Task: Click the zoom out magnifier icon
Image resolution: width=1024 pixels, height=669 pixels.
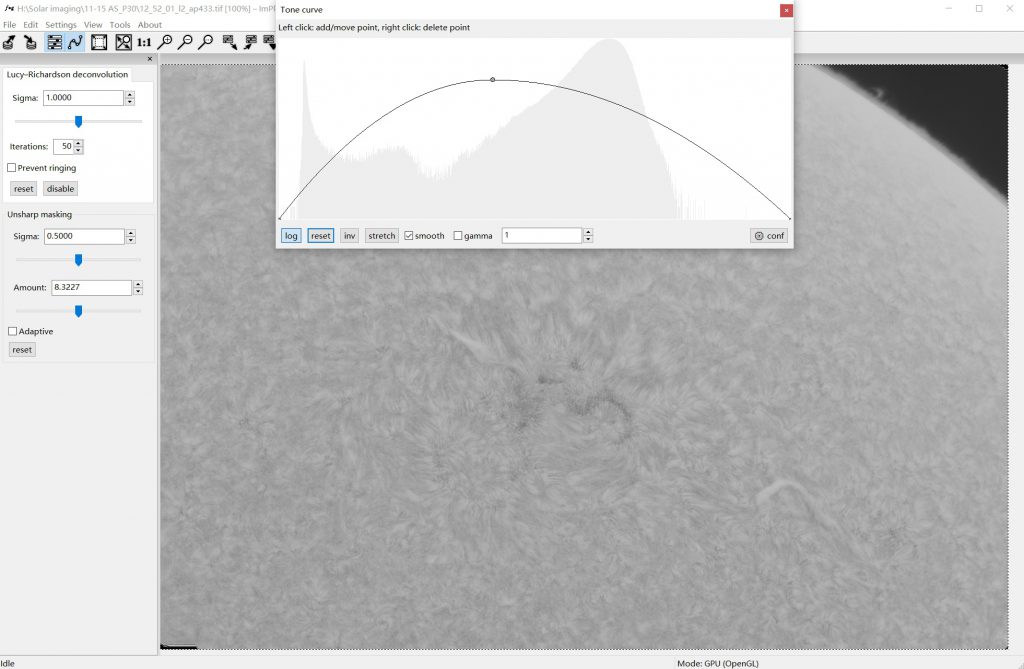Action: [x=185, y=42]
